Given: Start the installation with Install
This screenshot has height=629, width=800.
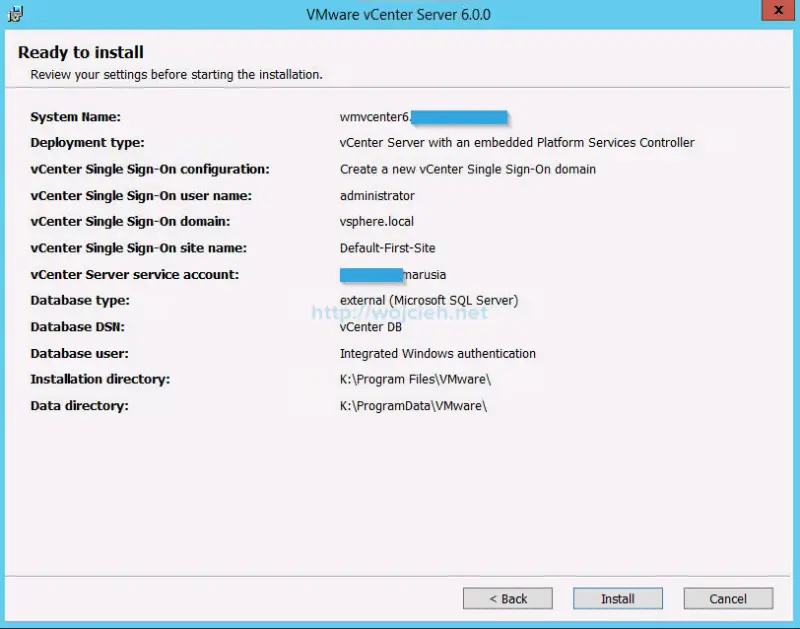Looking at the screenshot, I should coord(617,598).
